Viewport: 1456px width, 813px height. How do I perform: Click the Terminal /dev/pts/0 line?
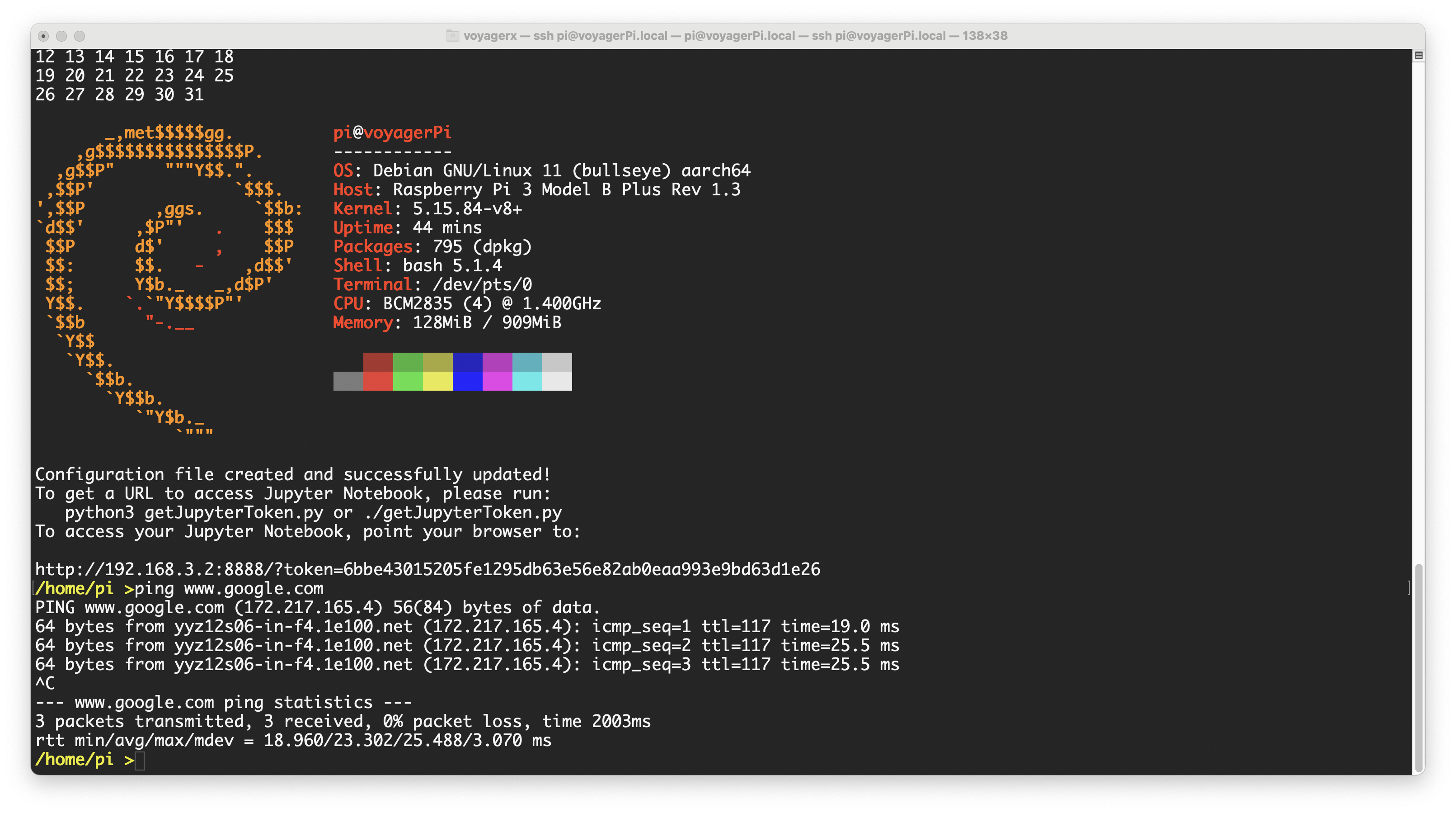tap(432, 284)
